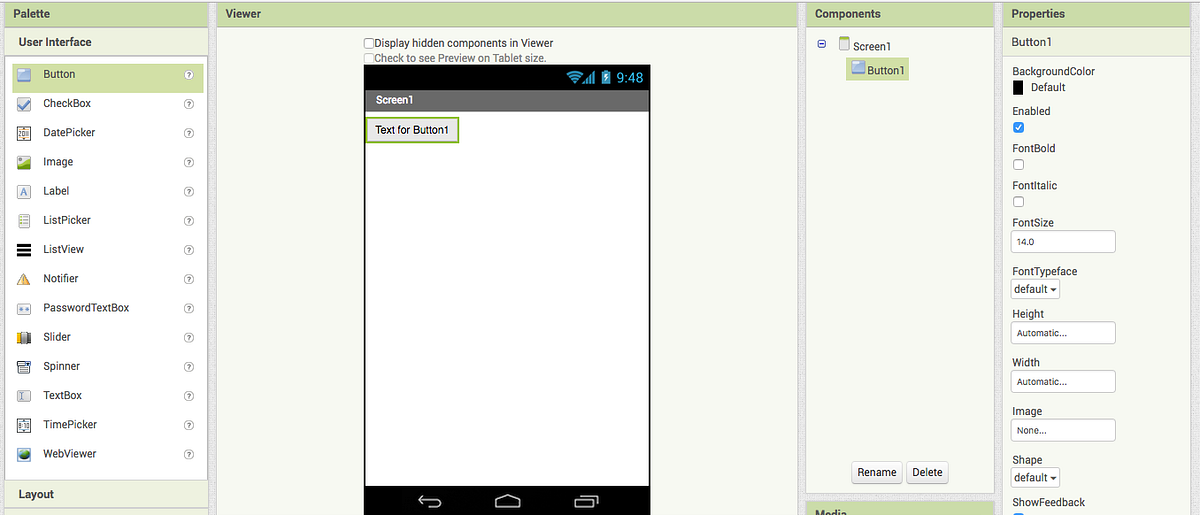This screenshot has height=515, width=1200.
Task: Select the Spinner palette icon
Action: [x=24, y=366]
